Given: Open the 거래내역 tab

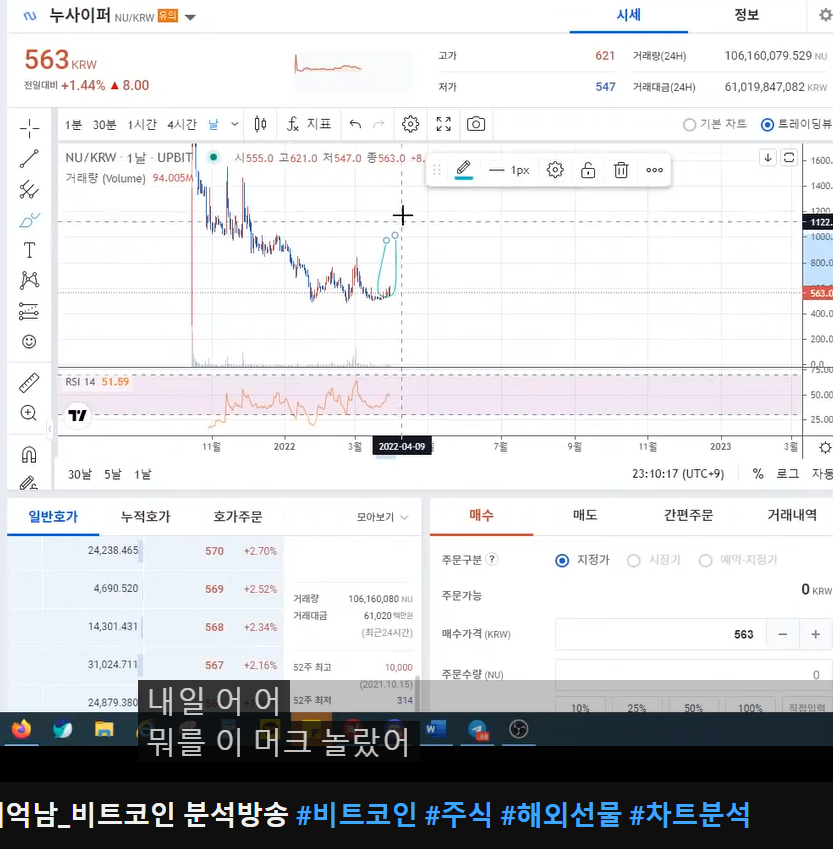Looking at the screenshot, I should [x=792, y=515].
